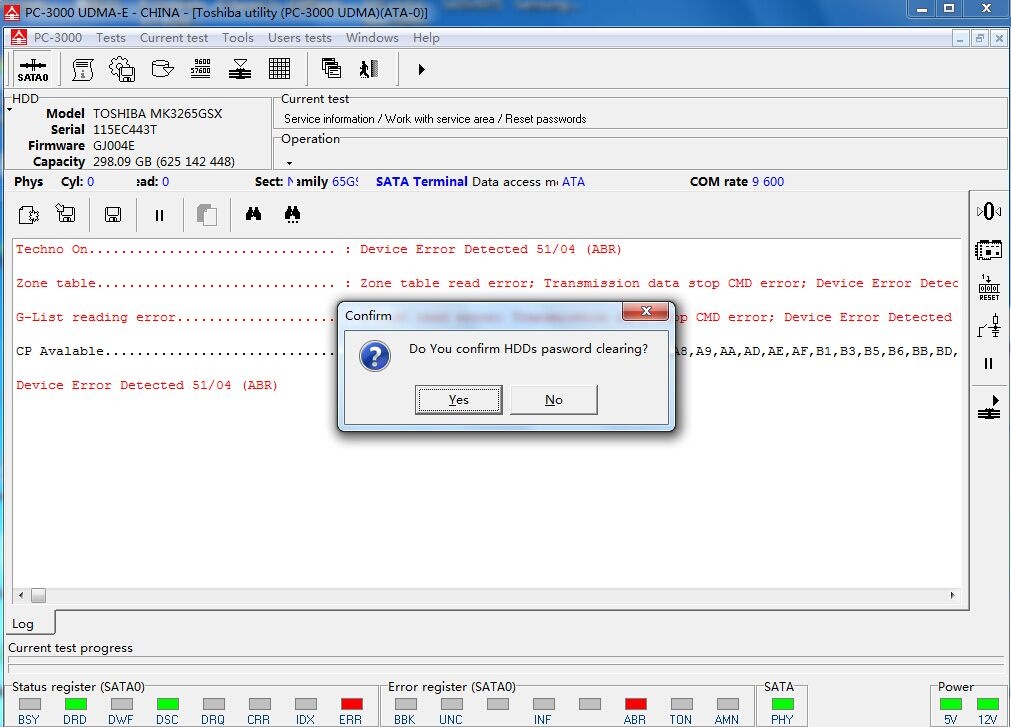Click the ERR status indicator light

(x=351, y=704)
